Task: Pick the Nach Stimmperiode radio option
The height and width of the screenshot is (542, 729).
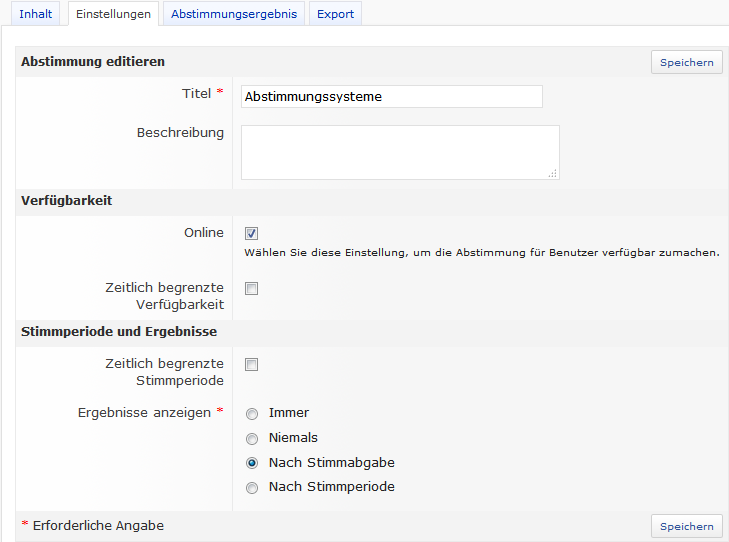Action: point(252,488)
